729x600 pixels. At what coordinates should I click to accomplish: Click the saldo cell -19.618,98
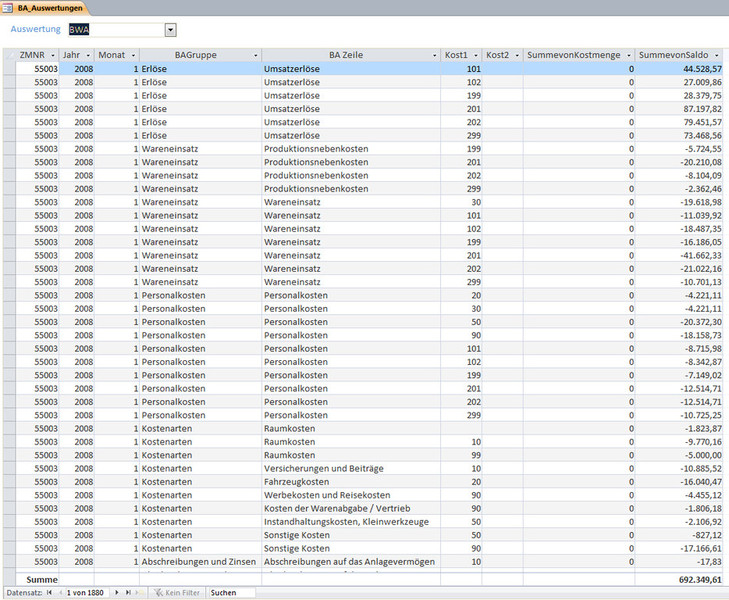[x=679, y=202]
